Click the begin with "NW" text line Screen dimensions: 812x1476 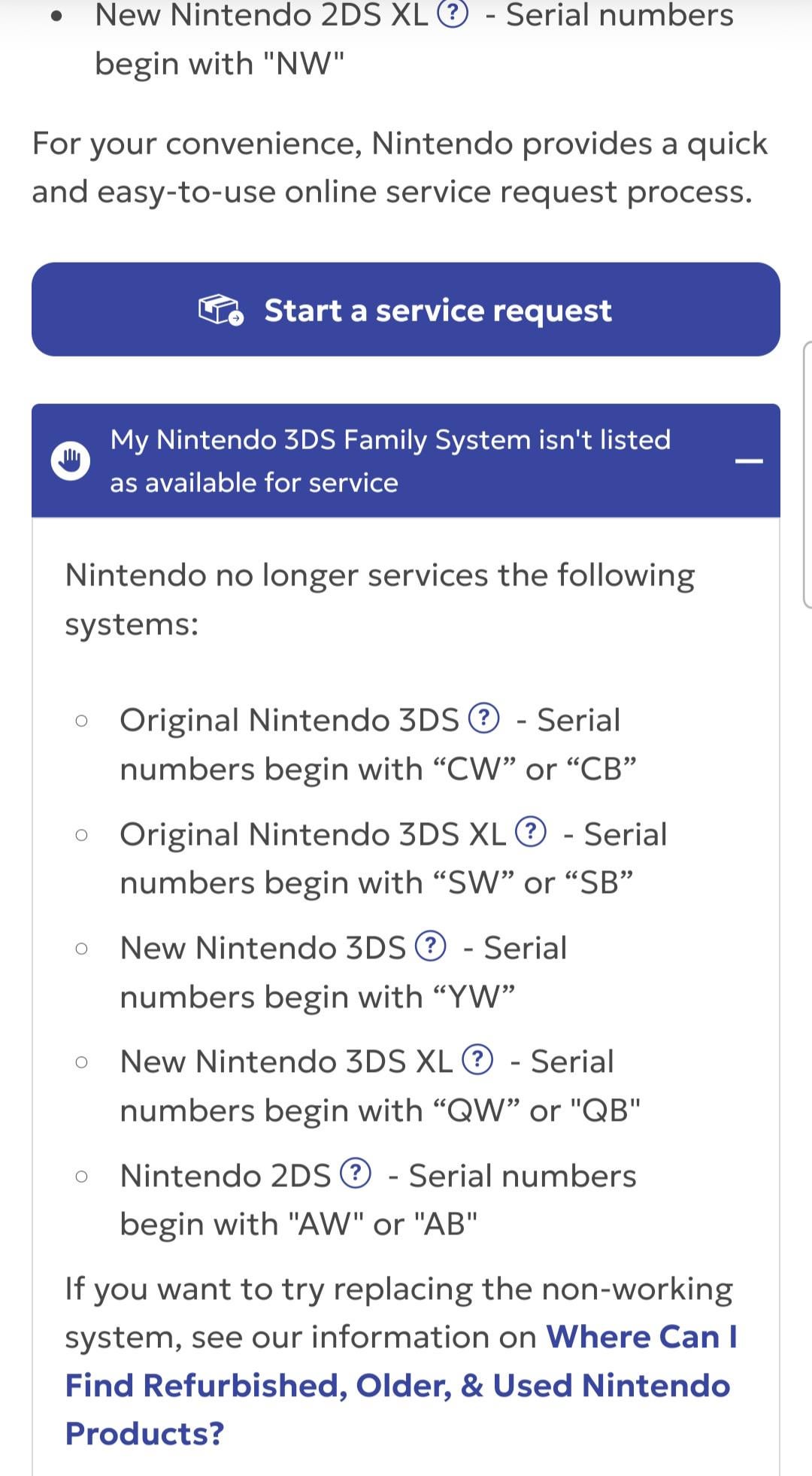click(220, 64)
